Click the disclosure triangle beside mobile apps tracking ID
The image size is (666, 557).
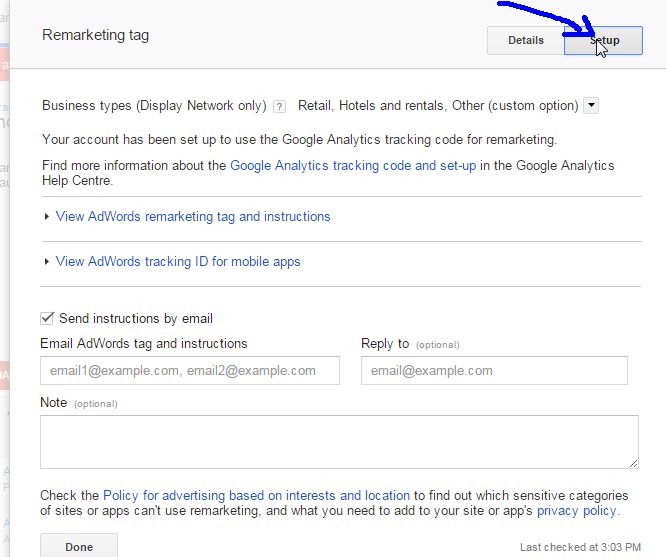[x=47, y=261]
